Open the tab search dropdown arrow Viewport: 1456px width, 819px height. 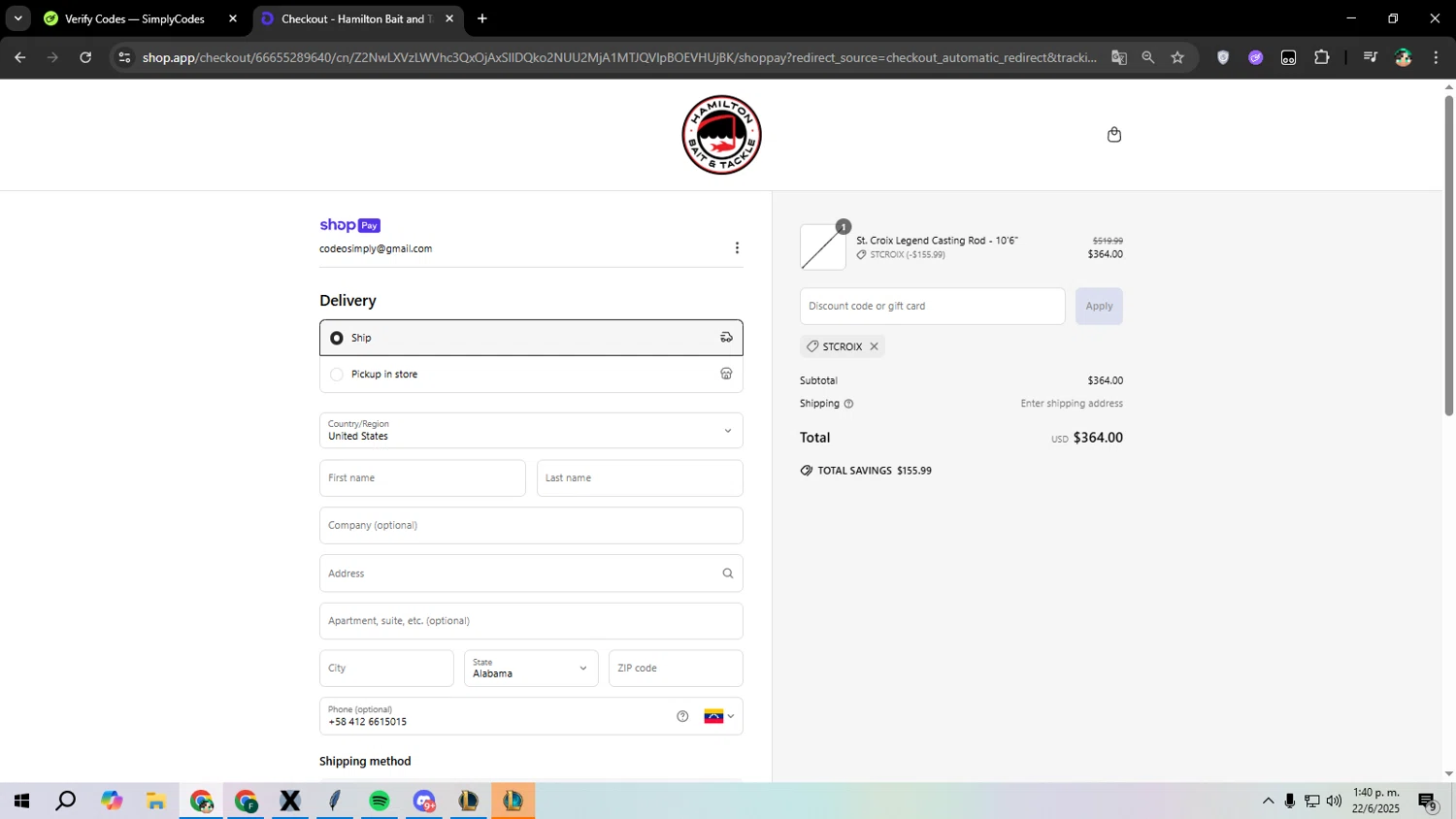point(17,18)
